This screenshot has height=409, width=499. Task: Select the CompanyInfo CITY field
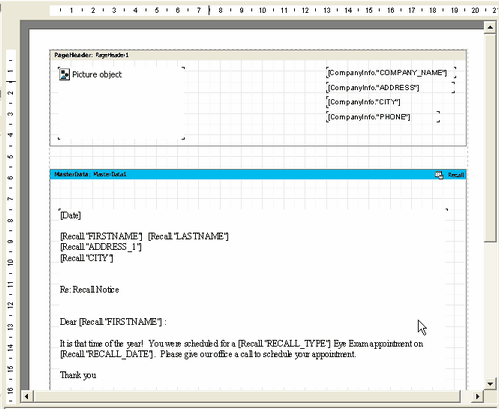364,102
